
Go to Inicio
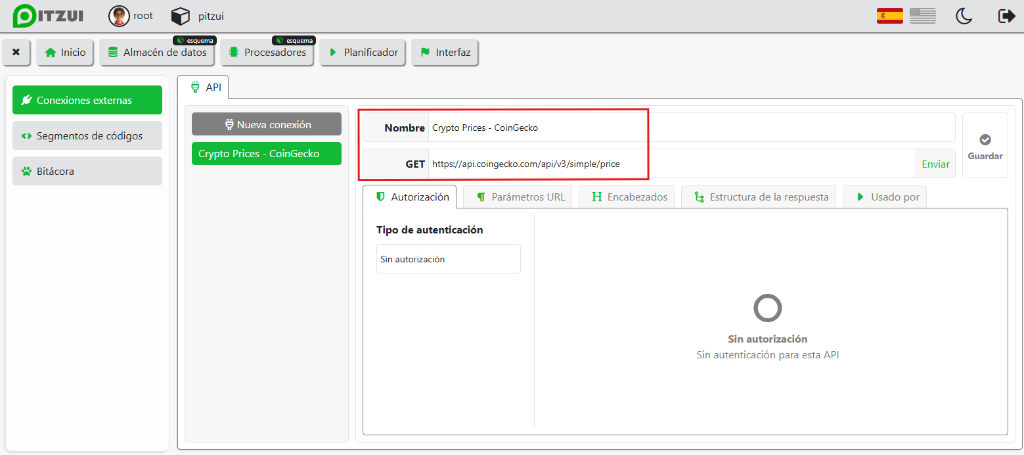click(x=65, y=52)
